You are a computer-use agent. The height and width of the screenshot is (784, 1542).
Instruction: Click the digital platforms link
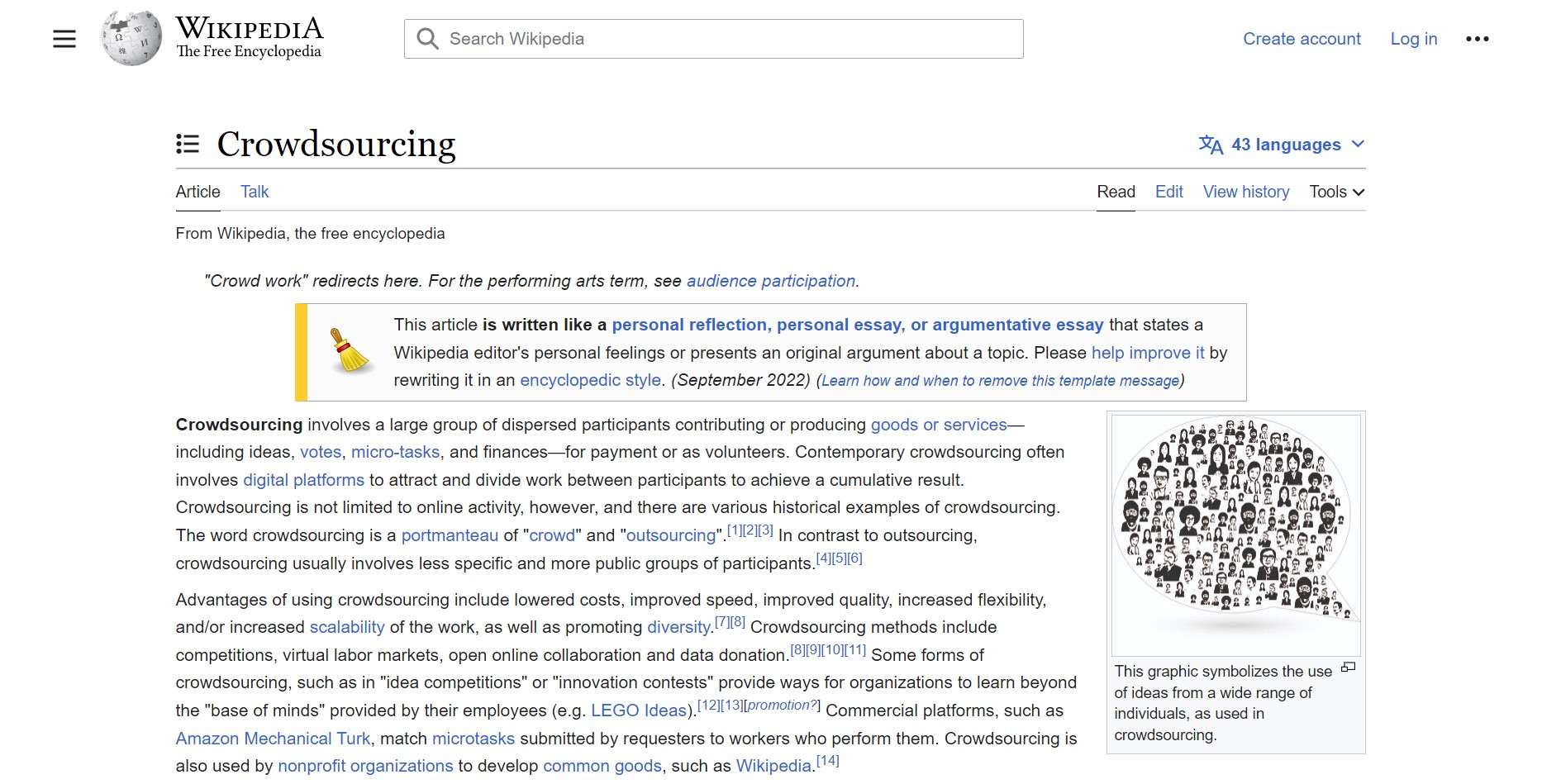click(303, 480)
